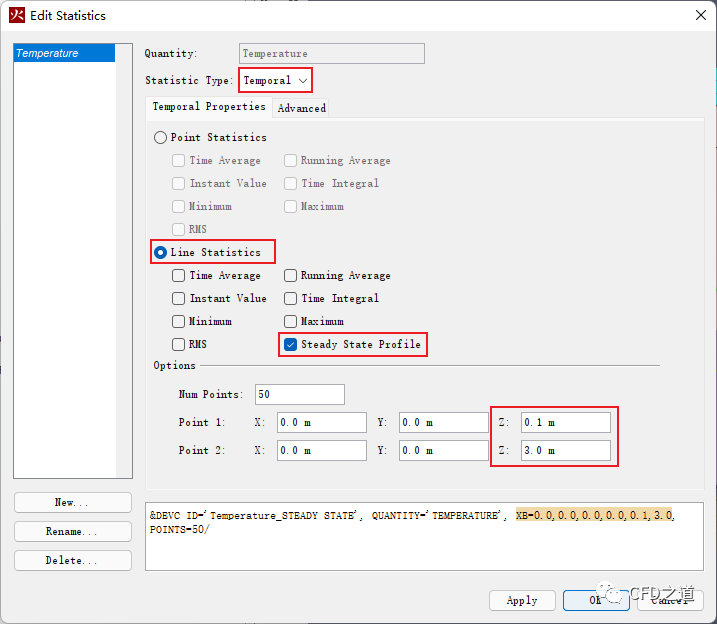
Task: Close the Edit Statistics dialog
Action: click(701, 15)
